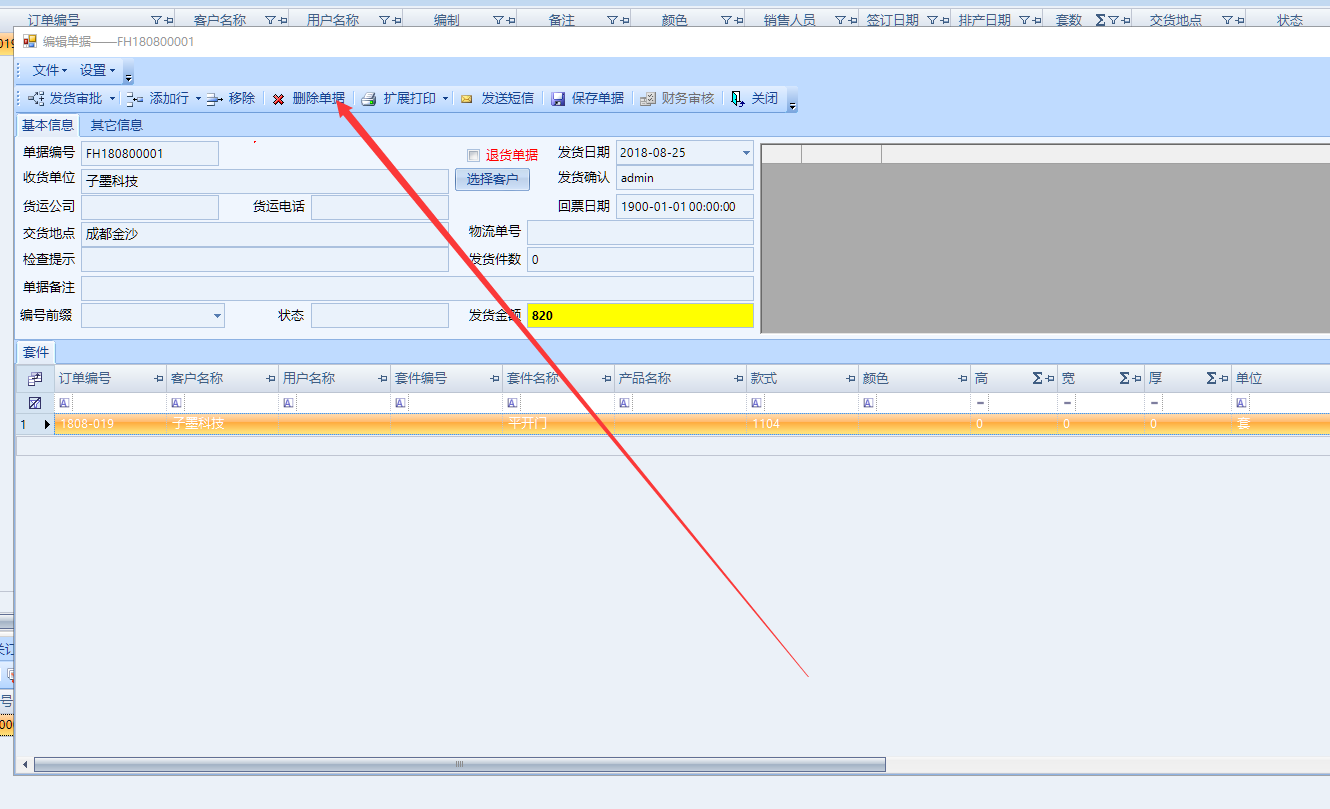Screen dimensions: 1330x809
Task: Click the 发货审批 approval flow icon
Action: tap(37, 99)
